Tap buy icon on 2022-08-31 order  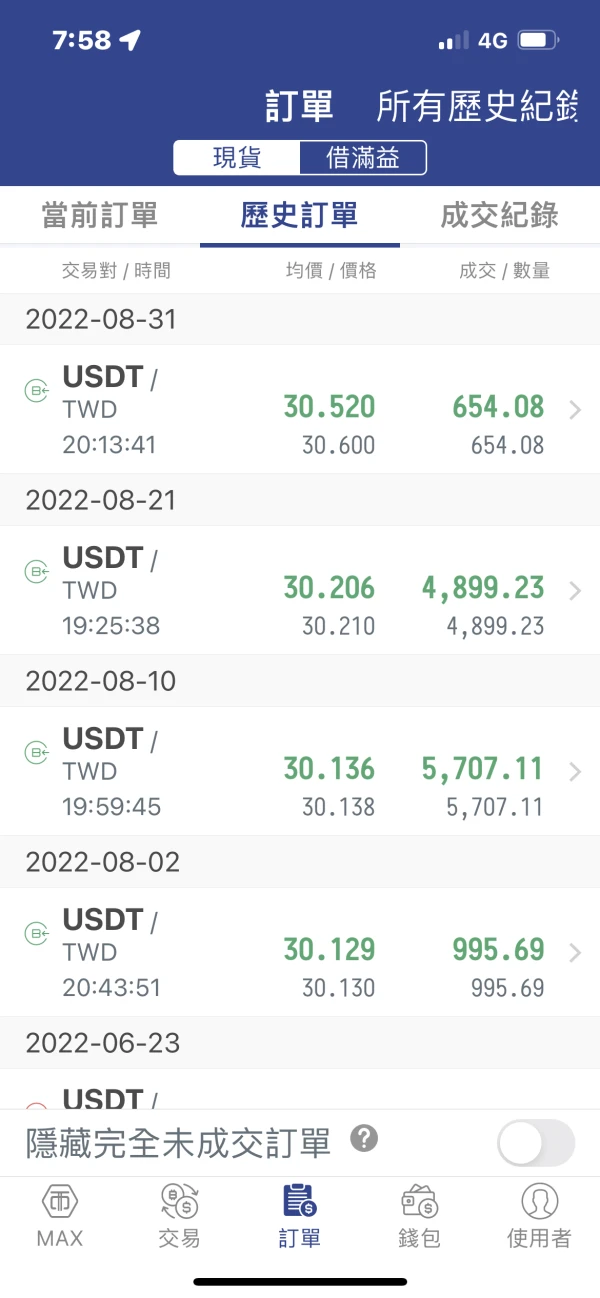point(37,391)
